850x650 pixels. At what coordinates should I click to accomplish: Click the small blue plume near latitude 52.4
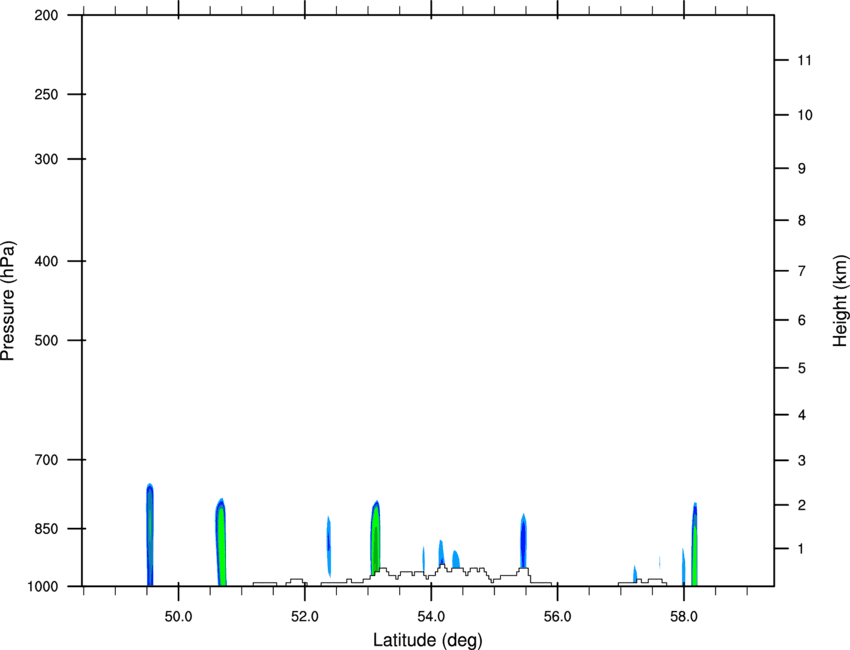point(329,546)
